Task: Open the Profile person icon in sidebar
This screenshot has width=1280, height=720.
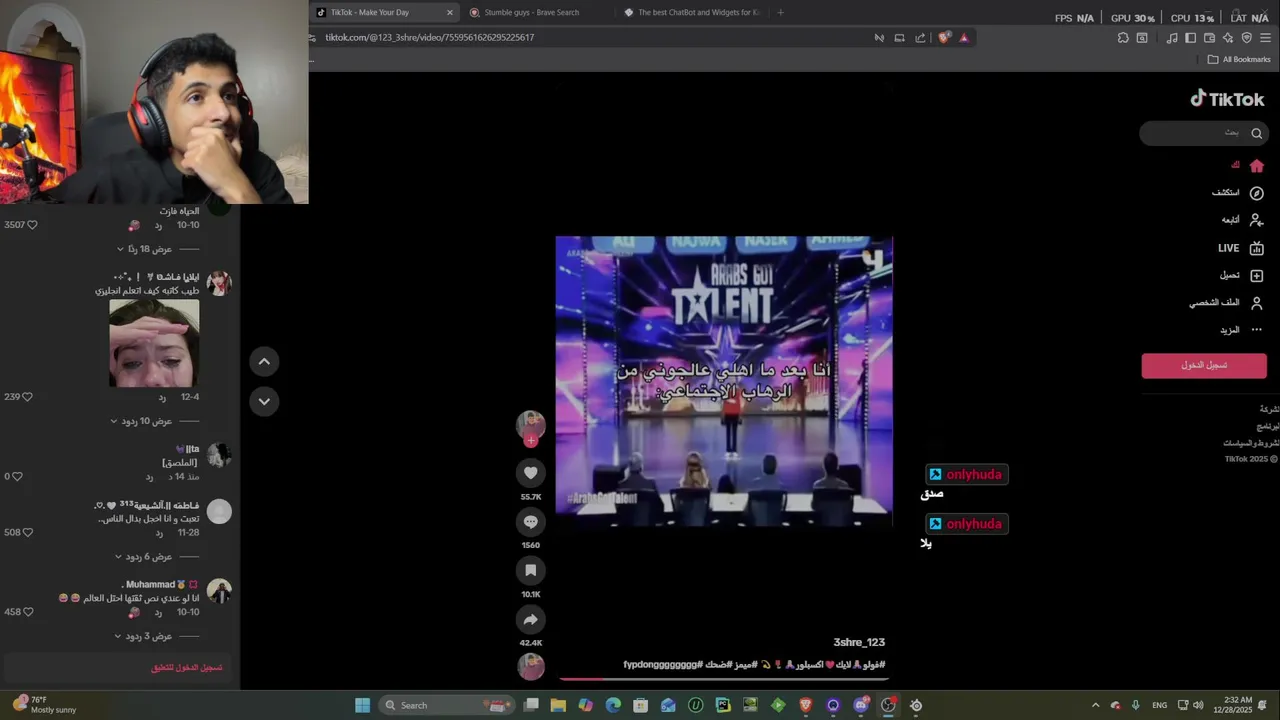Action: point(1257,303)
